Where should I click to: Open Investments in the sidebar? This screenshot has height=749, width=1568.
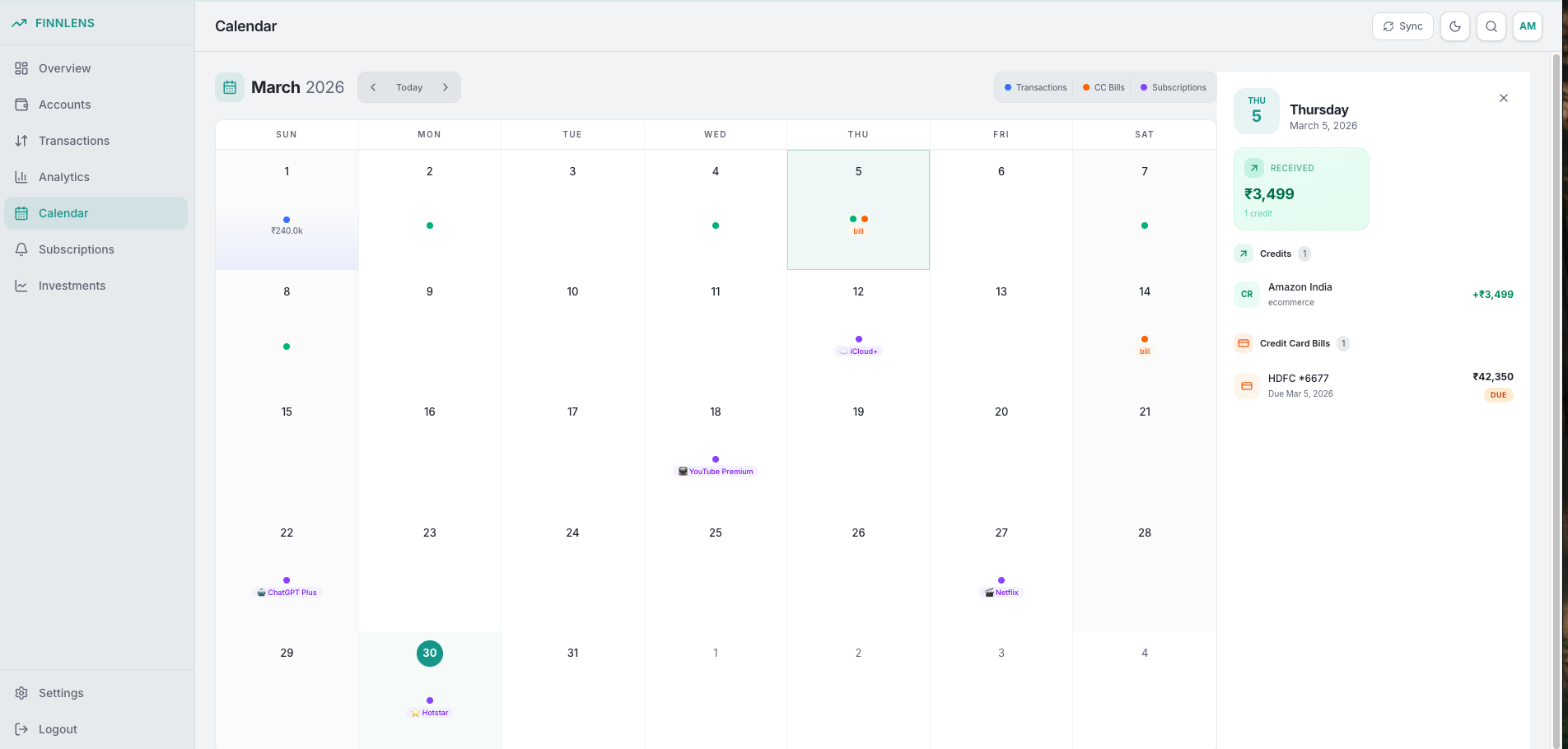[x=96, y=286]
